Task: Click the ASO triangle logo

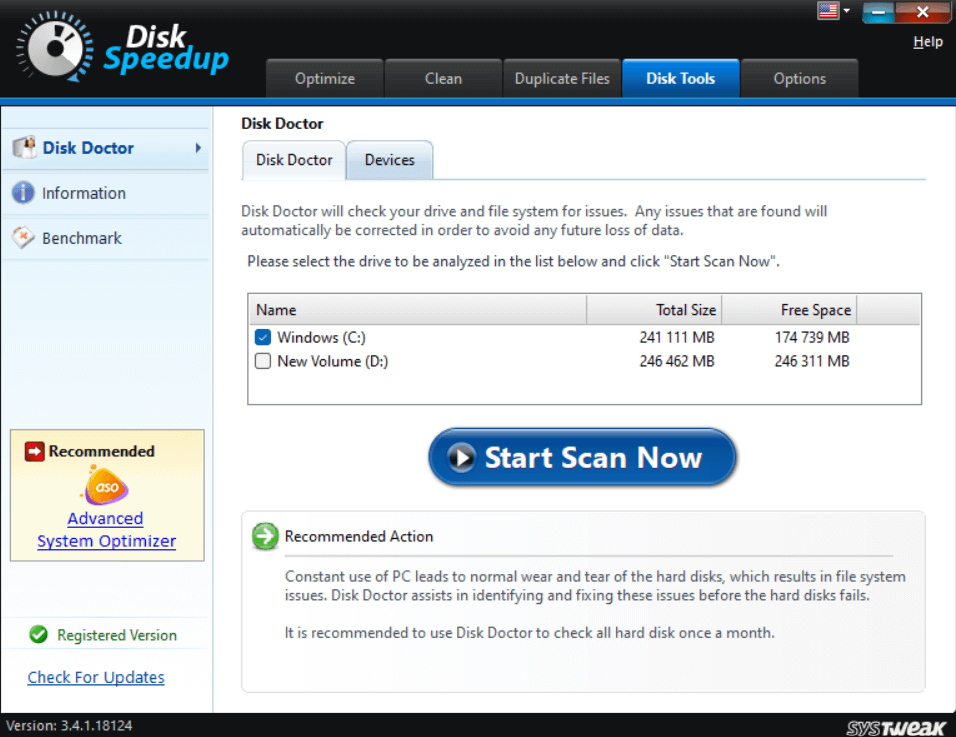Action: click(x=104, y=487)
